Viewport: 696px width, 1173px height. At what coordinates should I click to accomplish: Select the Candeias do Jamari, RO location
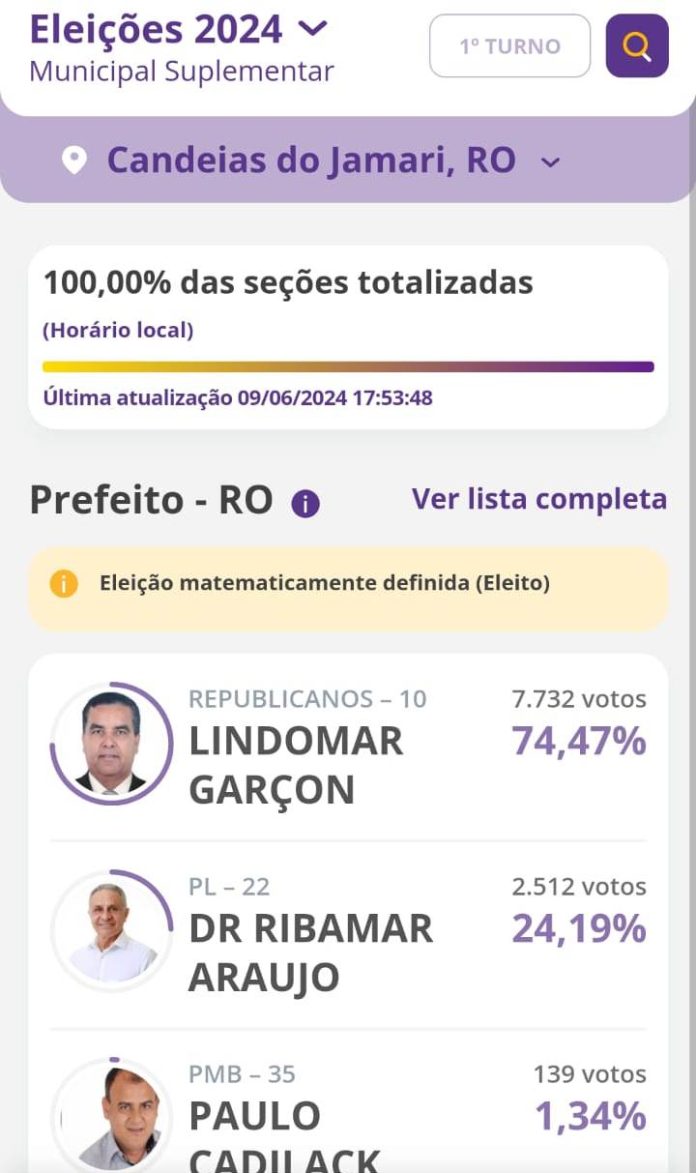(311, 160)
